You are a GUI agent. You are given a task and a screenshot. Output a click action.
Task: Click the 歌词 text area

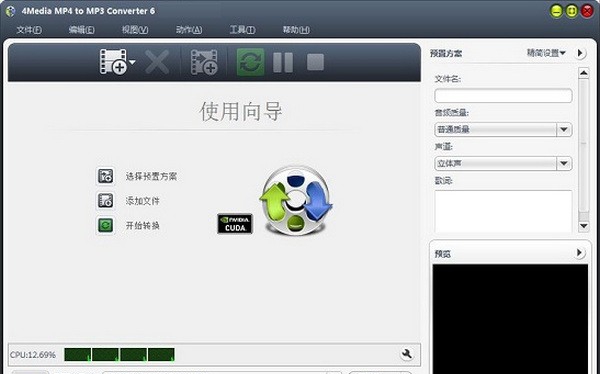[x=503, y=211]
